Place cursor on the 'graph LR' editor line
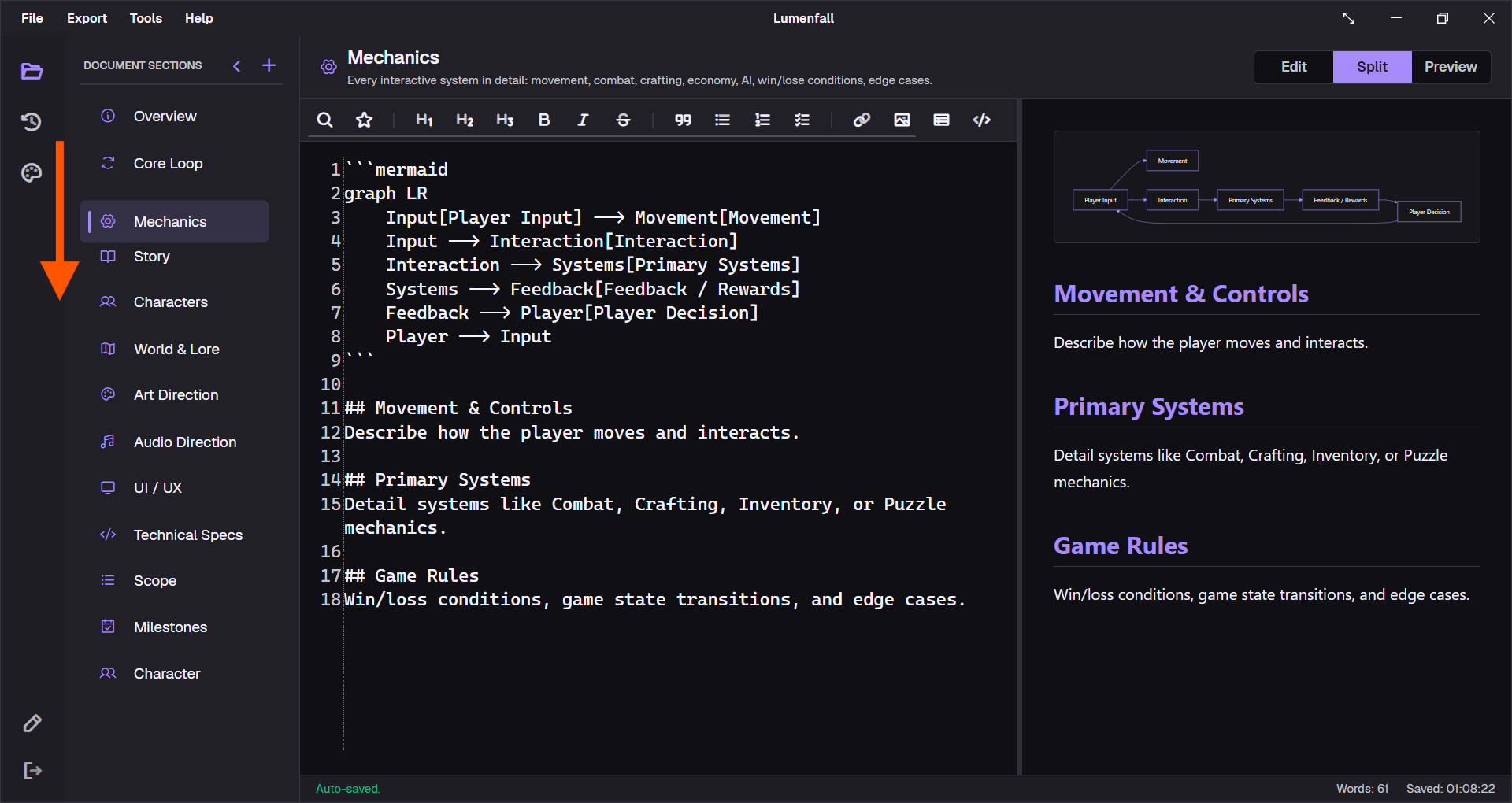The width and height of the screenshot is (1512, 803). tap(386, 194)
